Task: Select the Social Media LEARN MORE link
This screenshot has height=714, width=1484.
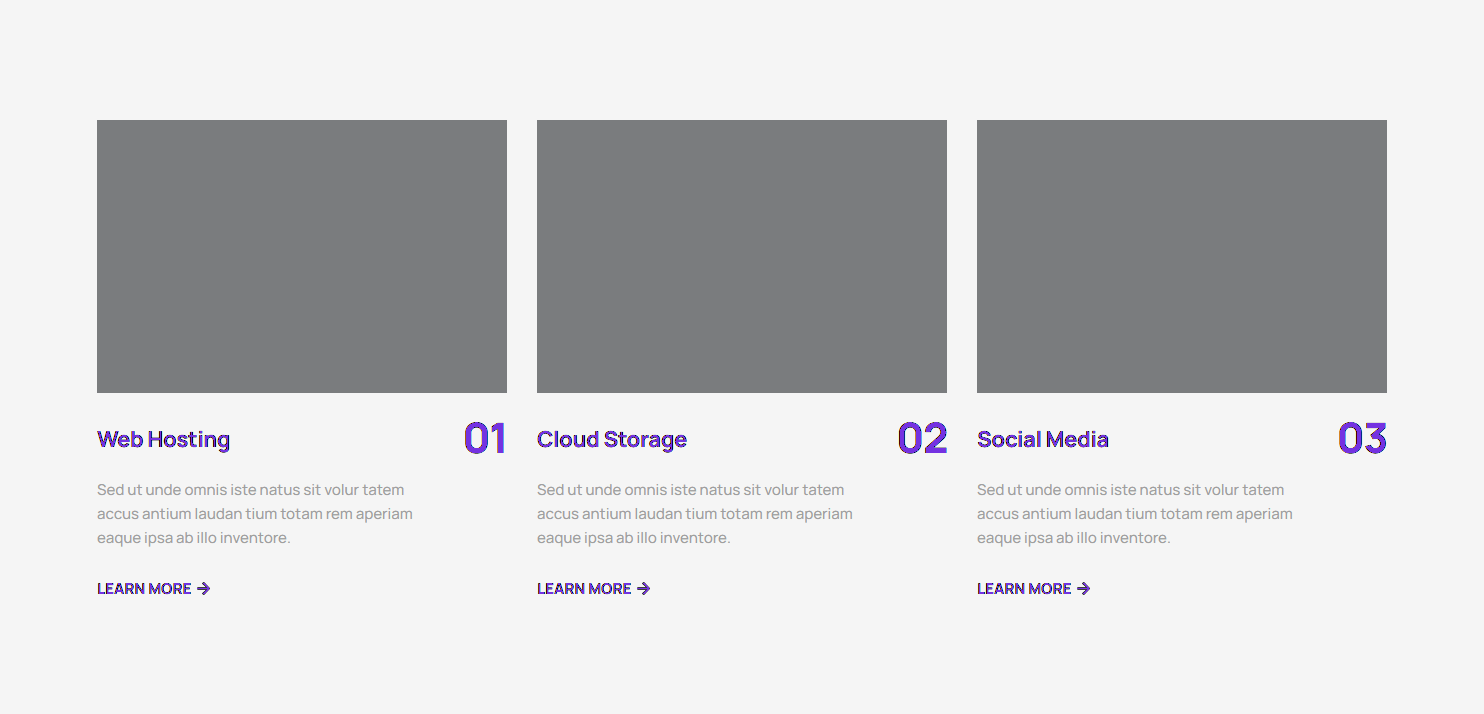Action: (x=1024, y=589)
